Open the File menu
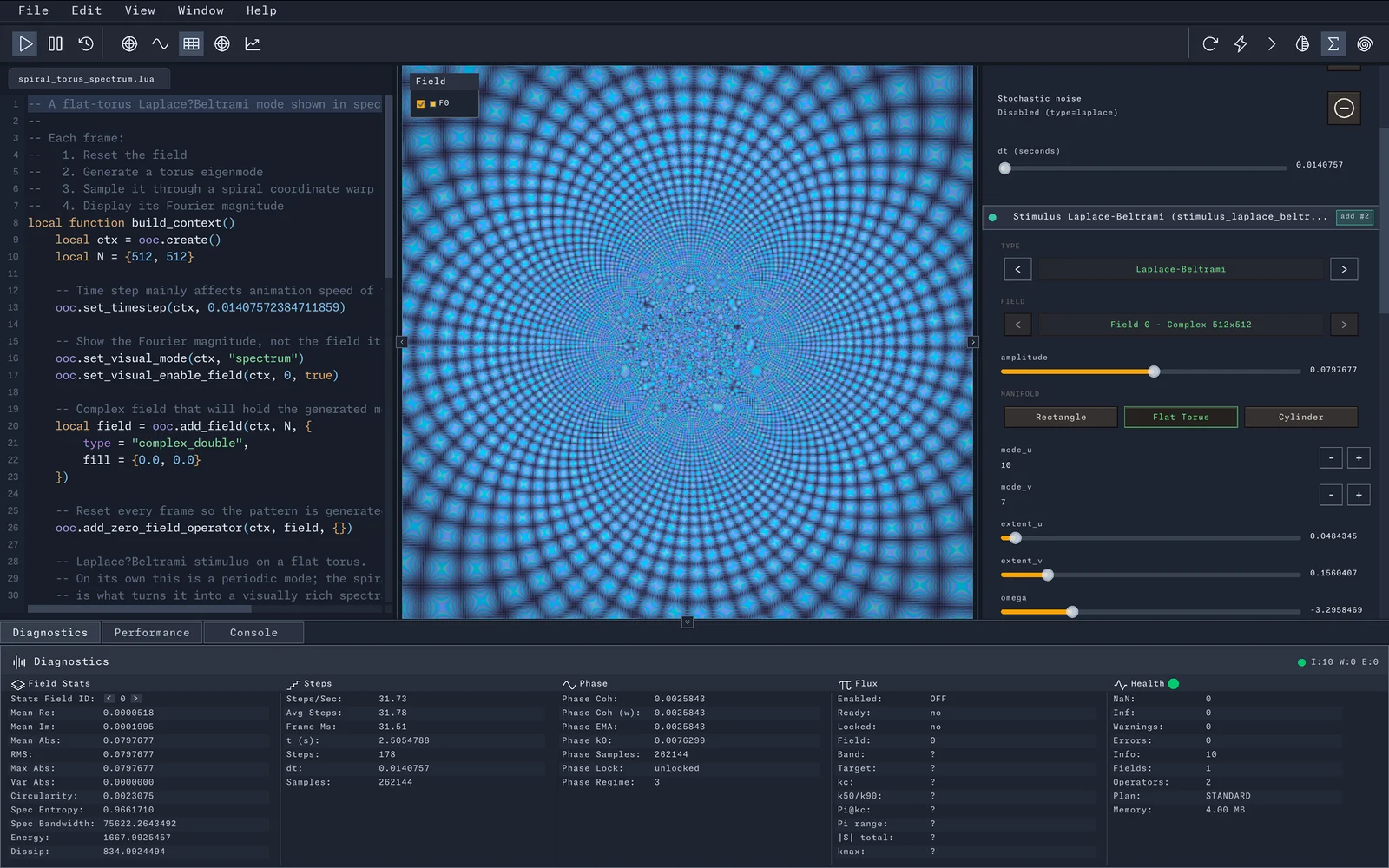Image resolution: width=1389 pixels, height=868 pixels. click(33, 10)
